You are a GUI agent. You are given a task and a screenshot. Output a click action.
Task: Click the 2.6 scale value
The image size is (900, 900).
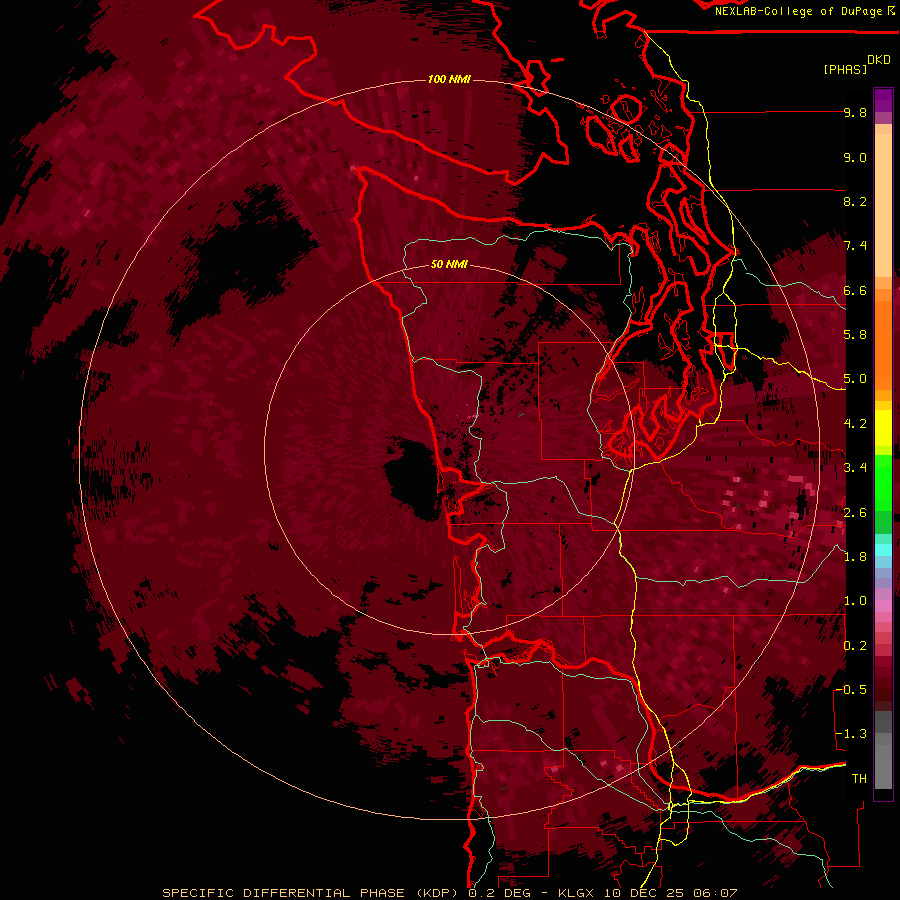855,512
